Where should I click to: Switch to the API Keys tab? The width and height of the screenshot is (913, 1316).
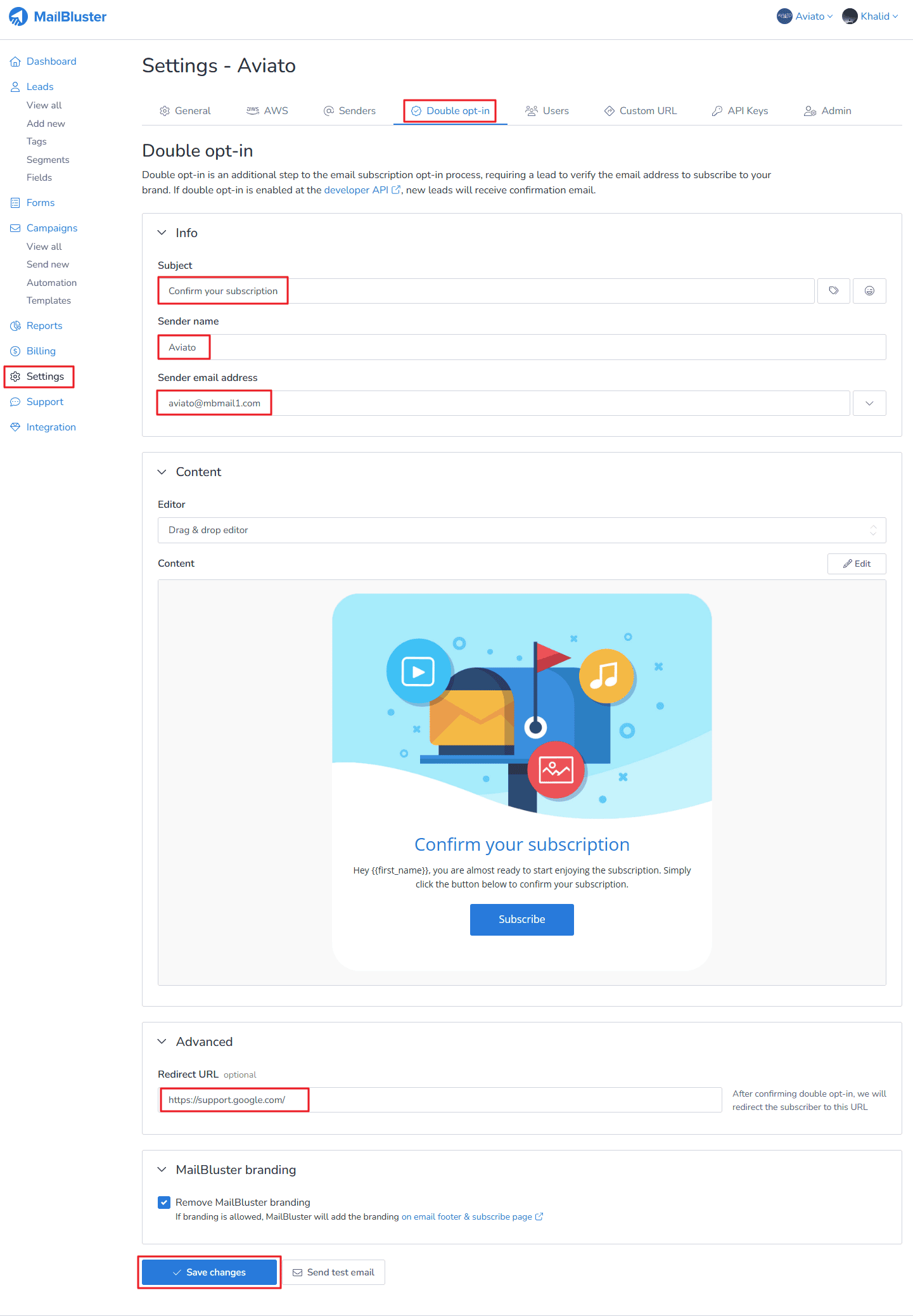[x=740, y=111]
